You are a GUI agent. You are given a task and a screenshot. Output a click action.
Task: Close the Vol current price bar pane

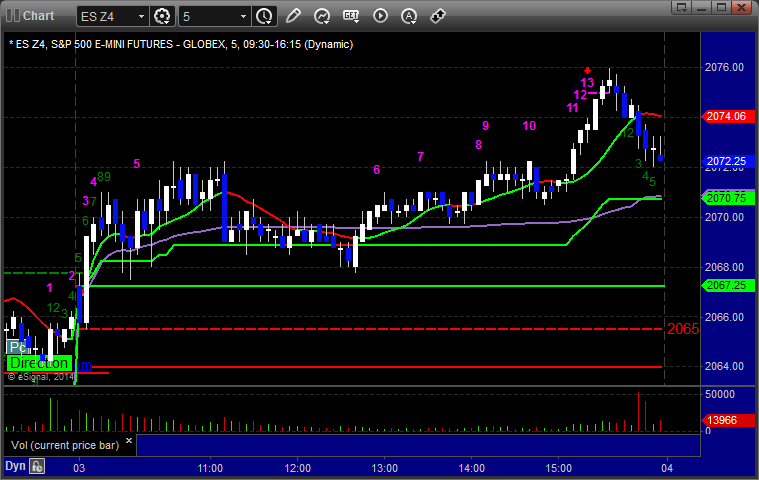129,441
